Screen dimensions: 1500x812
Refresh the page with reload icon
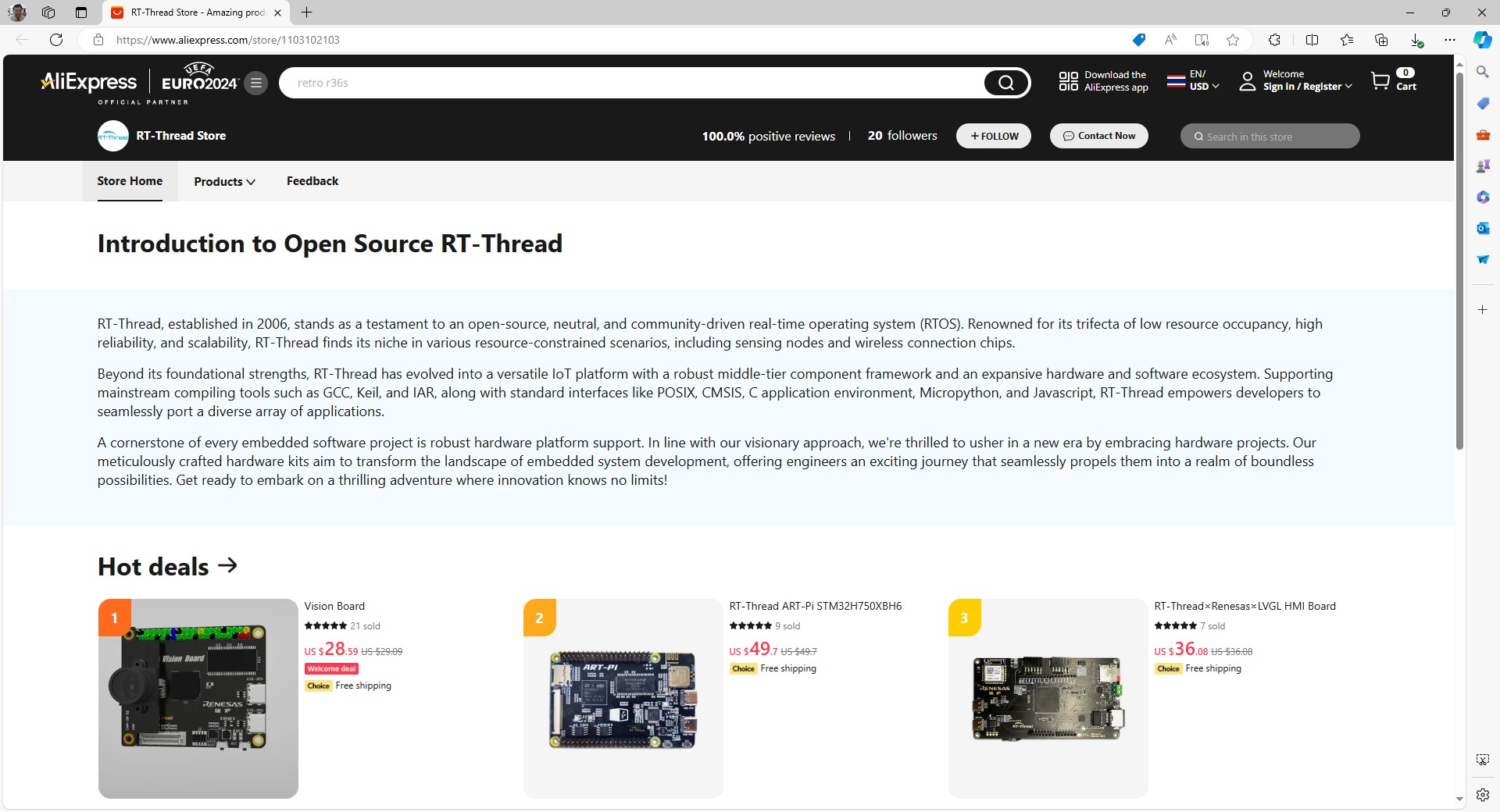(x=56, y=40)
